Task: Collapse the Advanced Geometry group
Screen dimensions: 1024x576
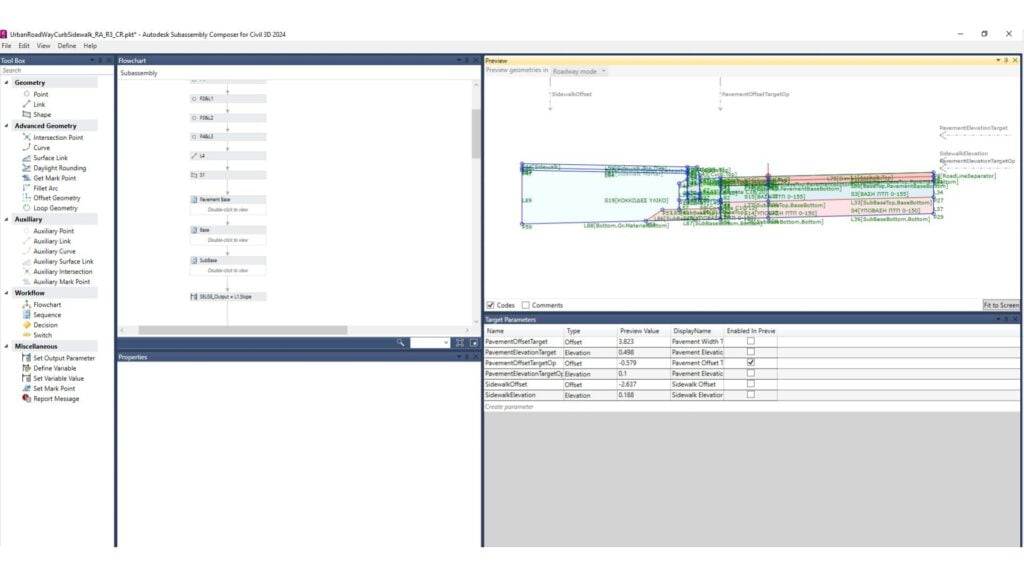Action: [6, 126]
